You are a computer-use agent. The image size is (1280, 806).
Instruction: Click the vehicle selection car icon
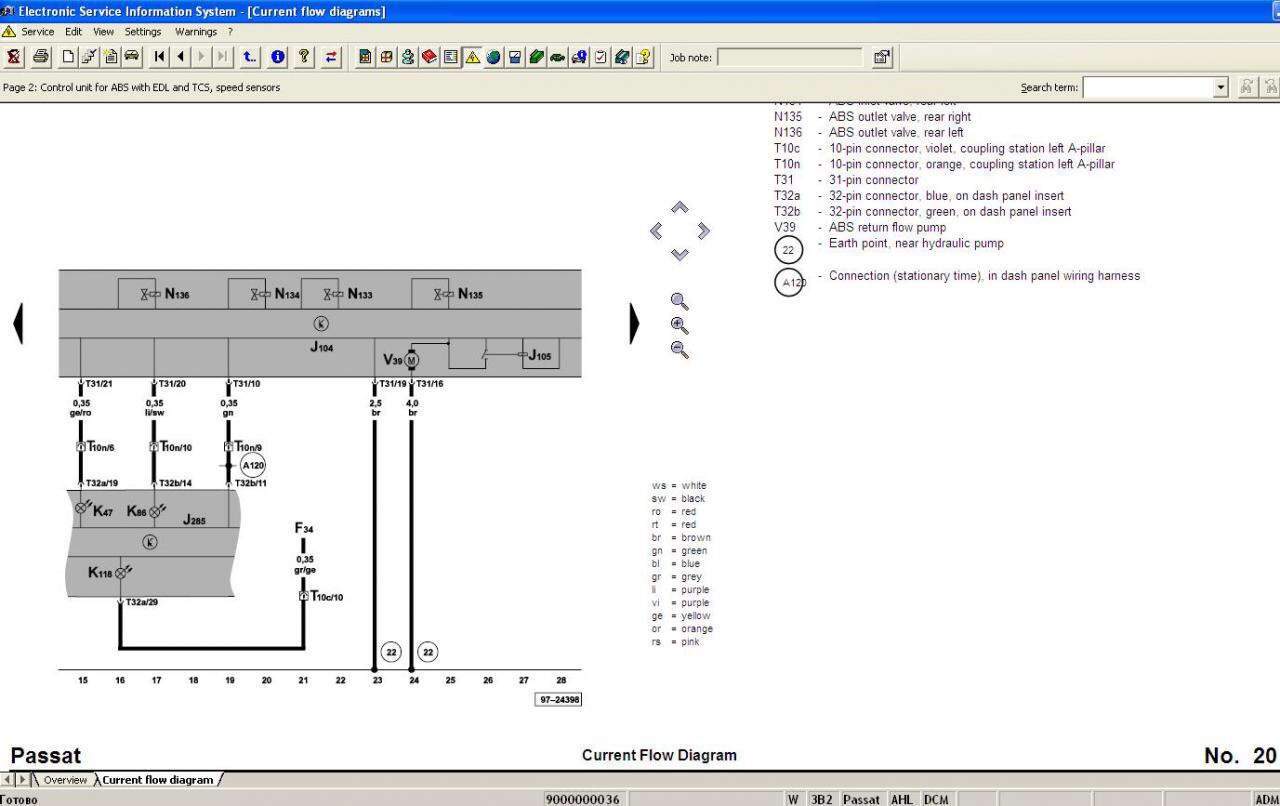(131, 57)
